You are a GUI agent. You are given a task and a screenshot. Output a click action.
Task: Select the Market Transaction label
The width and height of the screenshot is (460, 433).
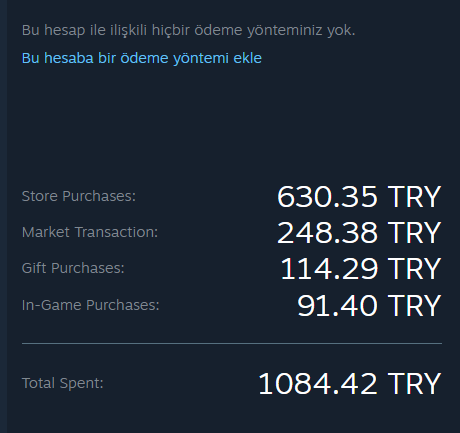(x=90, y=232)
